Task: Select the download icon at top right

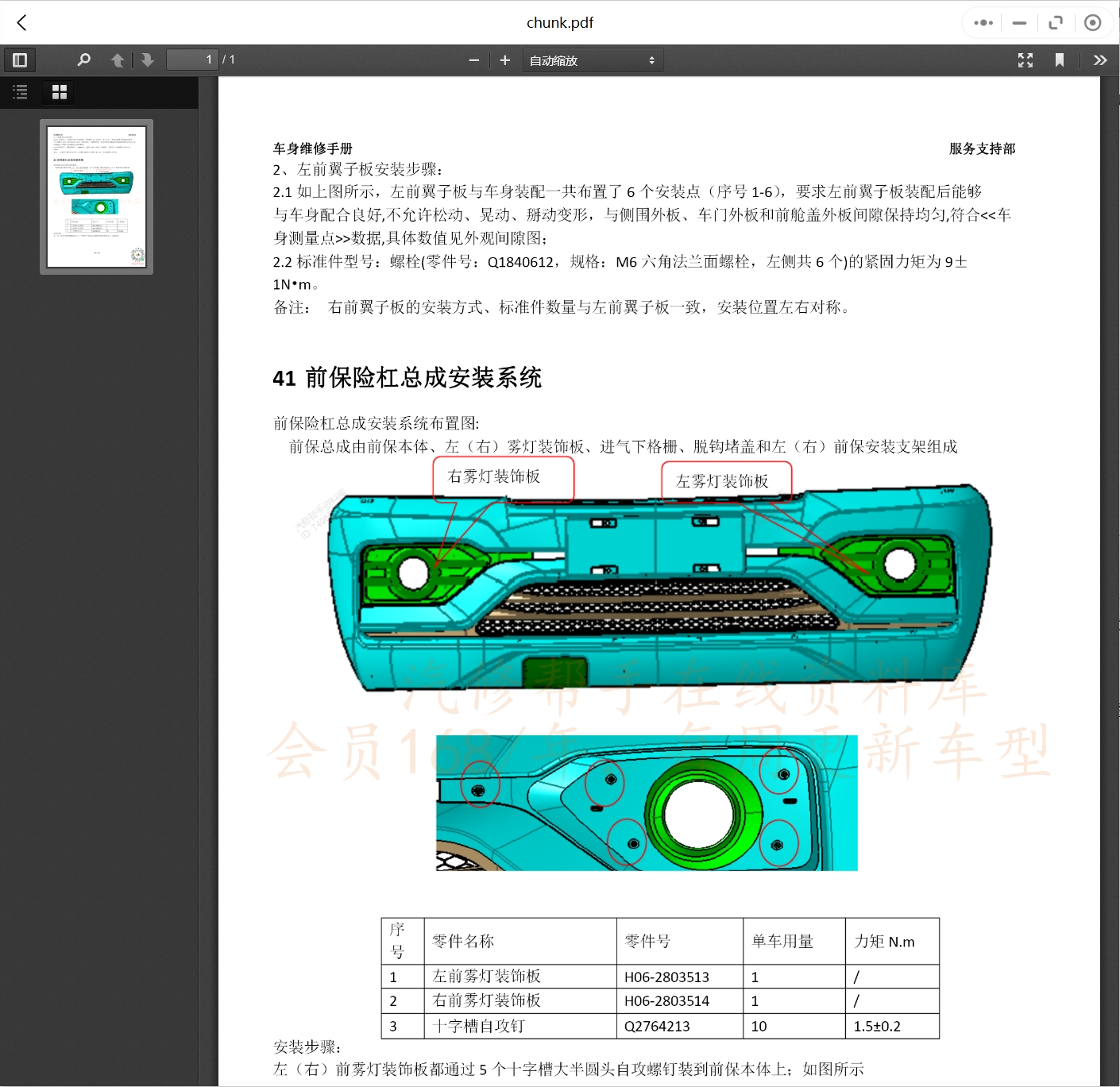Action: tap(1094, 22)
